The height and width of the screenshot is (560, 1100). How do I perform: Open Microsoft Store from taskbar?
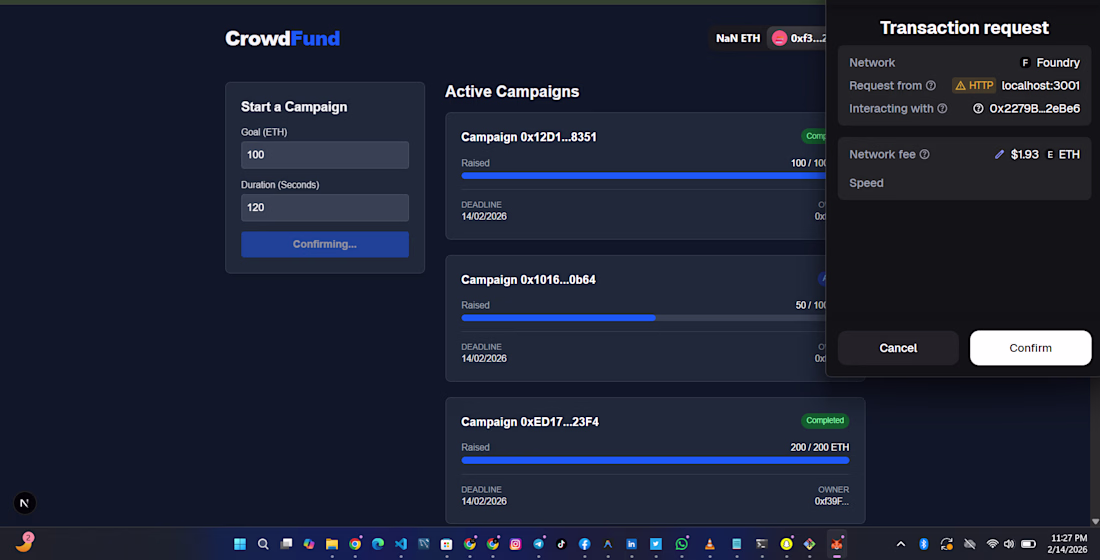446,544
